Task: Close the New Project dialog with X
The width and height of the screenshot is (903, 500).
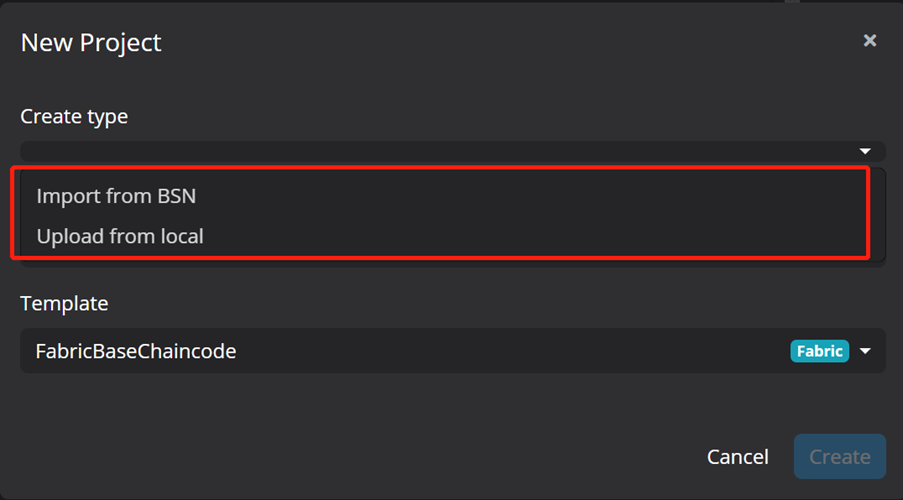Action: point(870,40)
